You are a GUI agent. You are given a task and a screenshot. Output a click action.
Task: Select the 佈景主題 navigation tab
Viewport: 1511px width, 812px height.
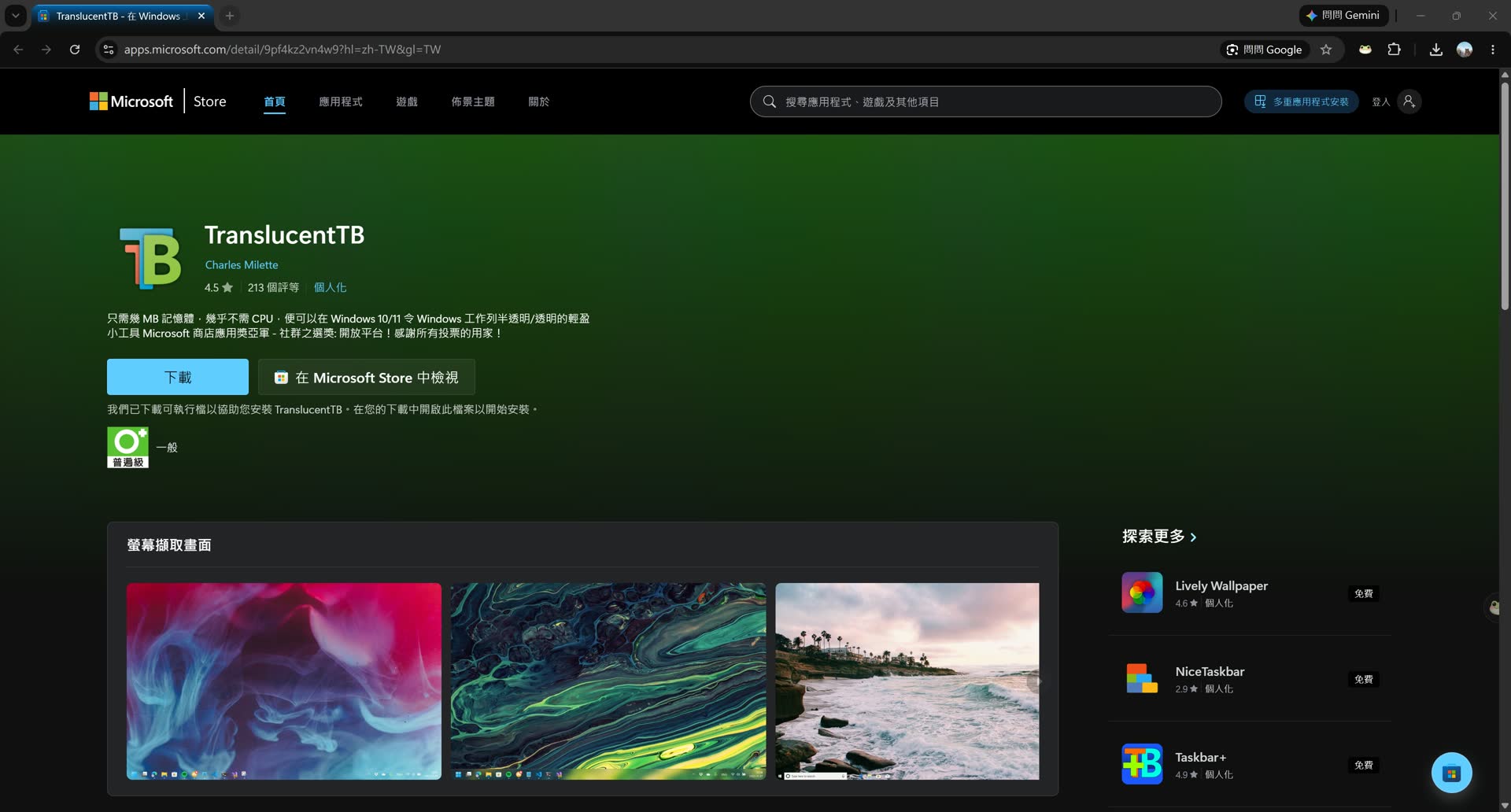click(473, 101)
